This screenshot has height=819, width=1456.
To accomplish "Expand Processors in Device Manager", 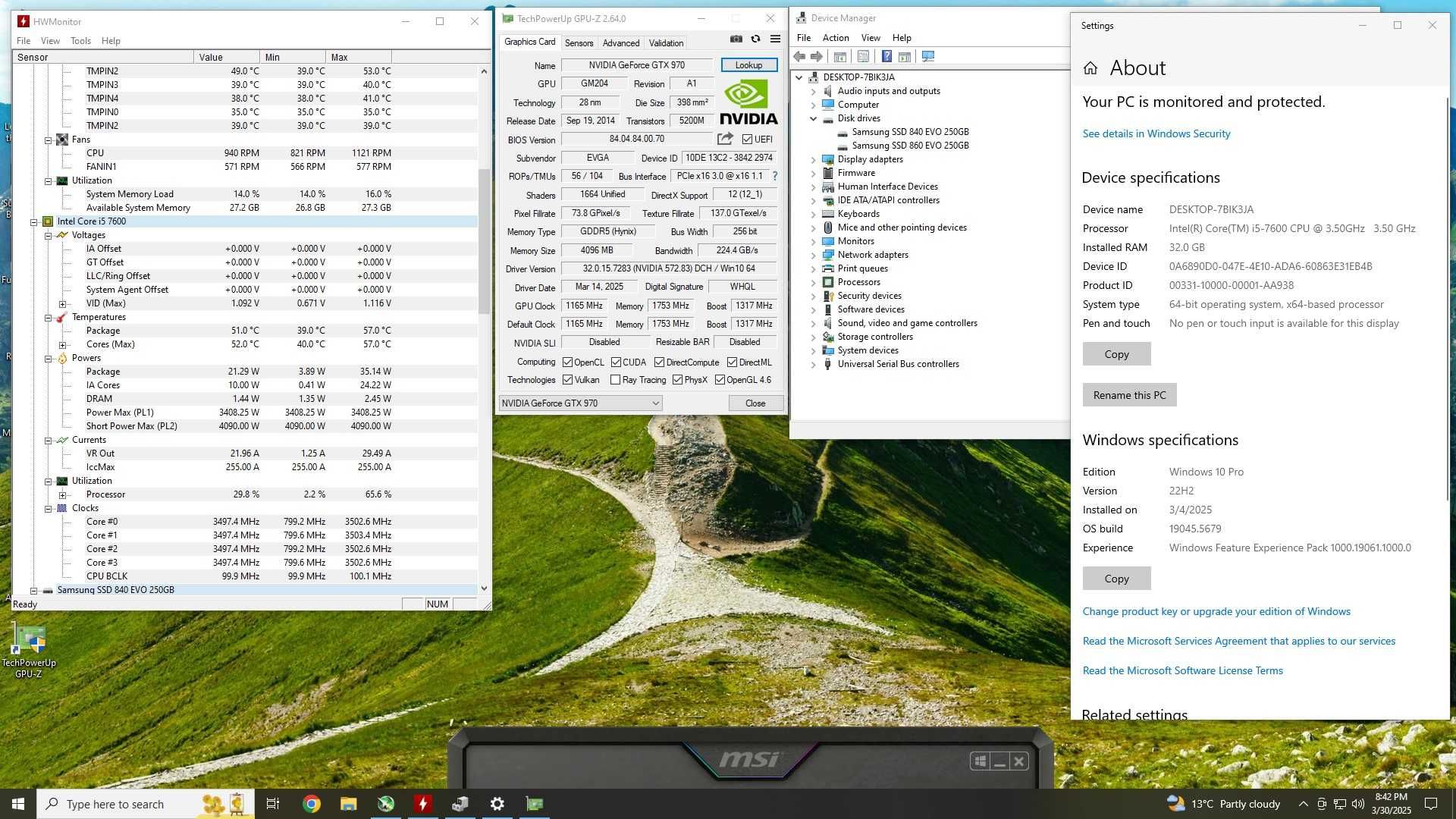I will pos(813,282).
